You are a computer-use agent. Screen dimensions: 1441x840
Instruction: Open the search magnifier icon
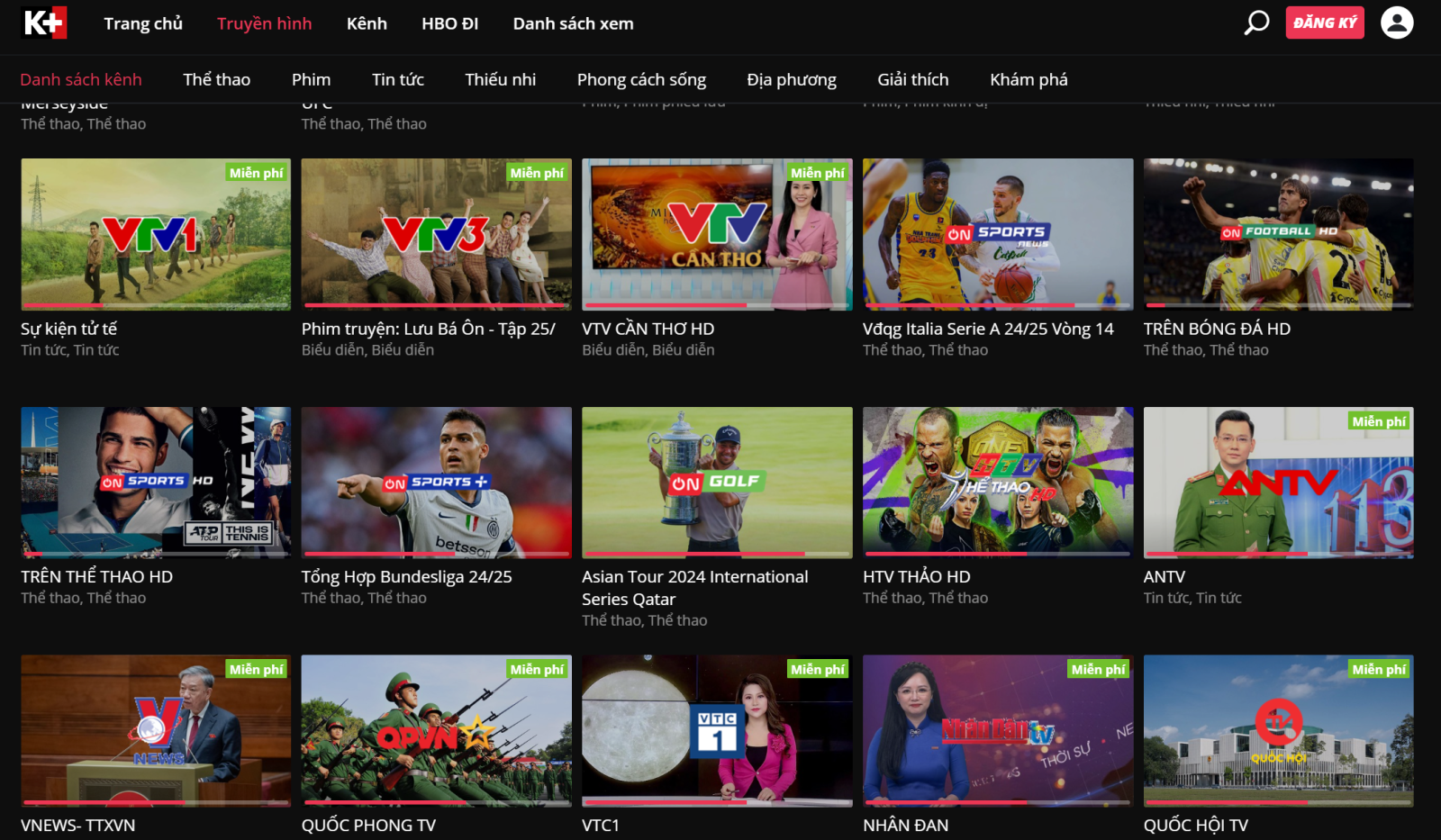pyautogui.click(x=1253, y=23)
